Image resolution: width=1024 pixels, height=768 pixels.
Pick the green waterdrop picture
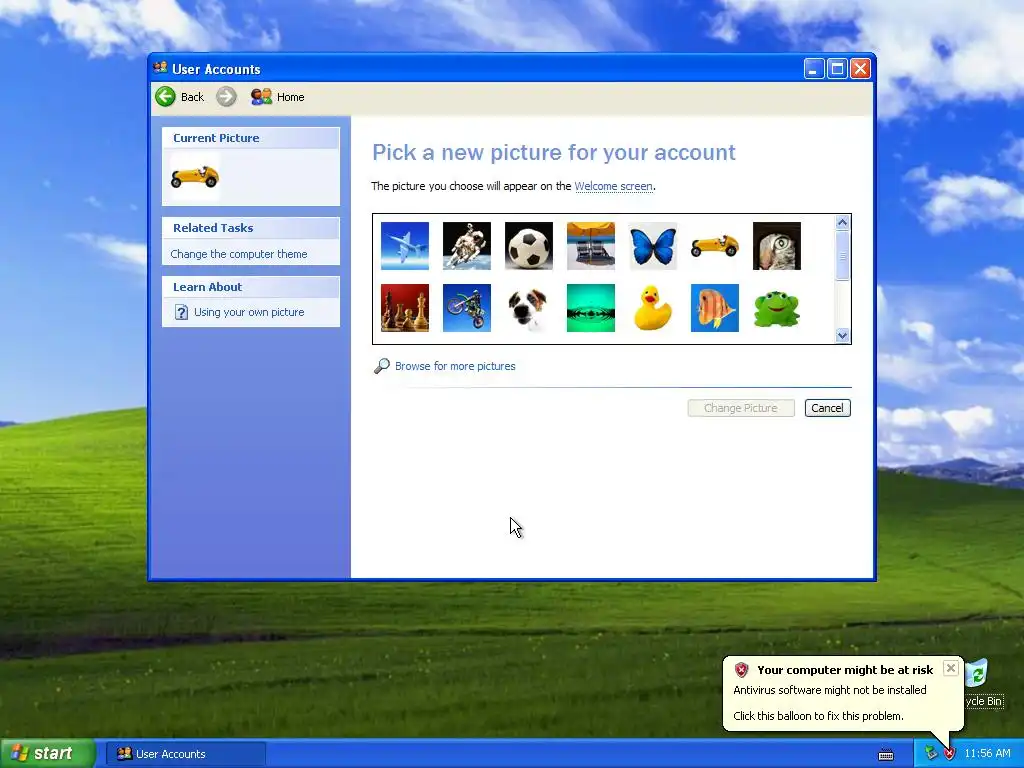[x=591, y=308]
